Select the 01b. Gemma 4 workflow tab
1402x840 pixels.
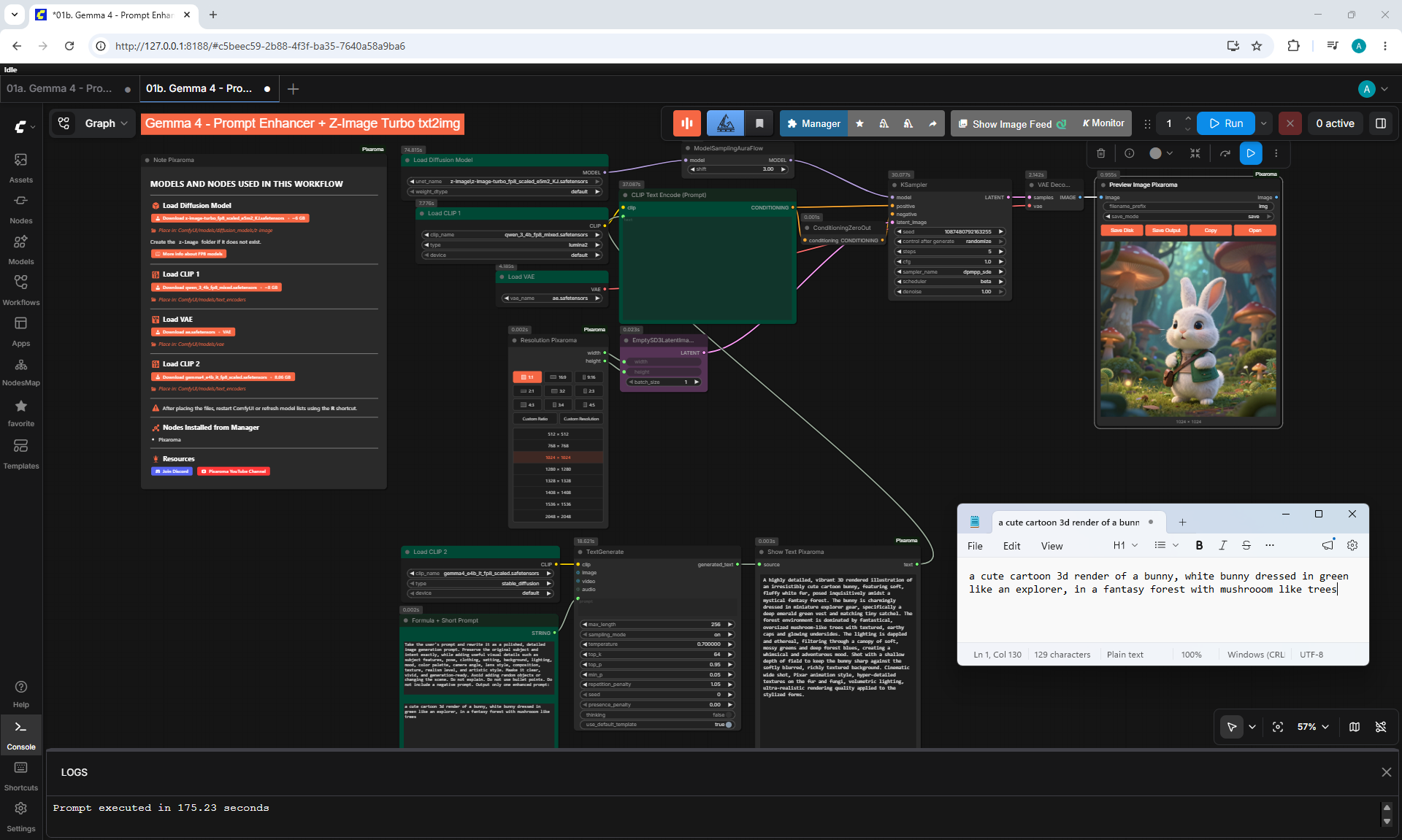208,89
